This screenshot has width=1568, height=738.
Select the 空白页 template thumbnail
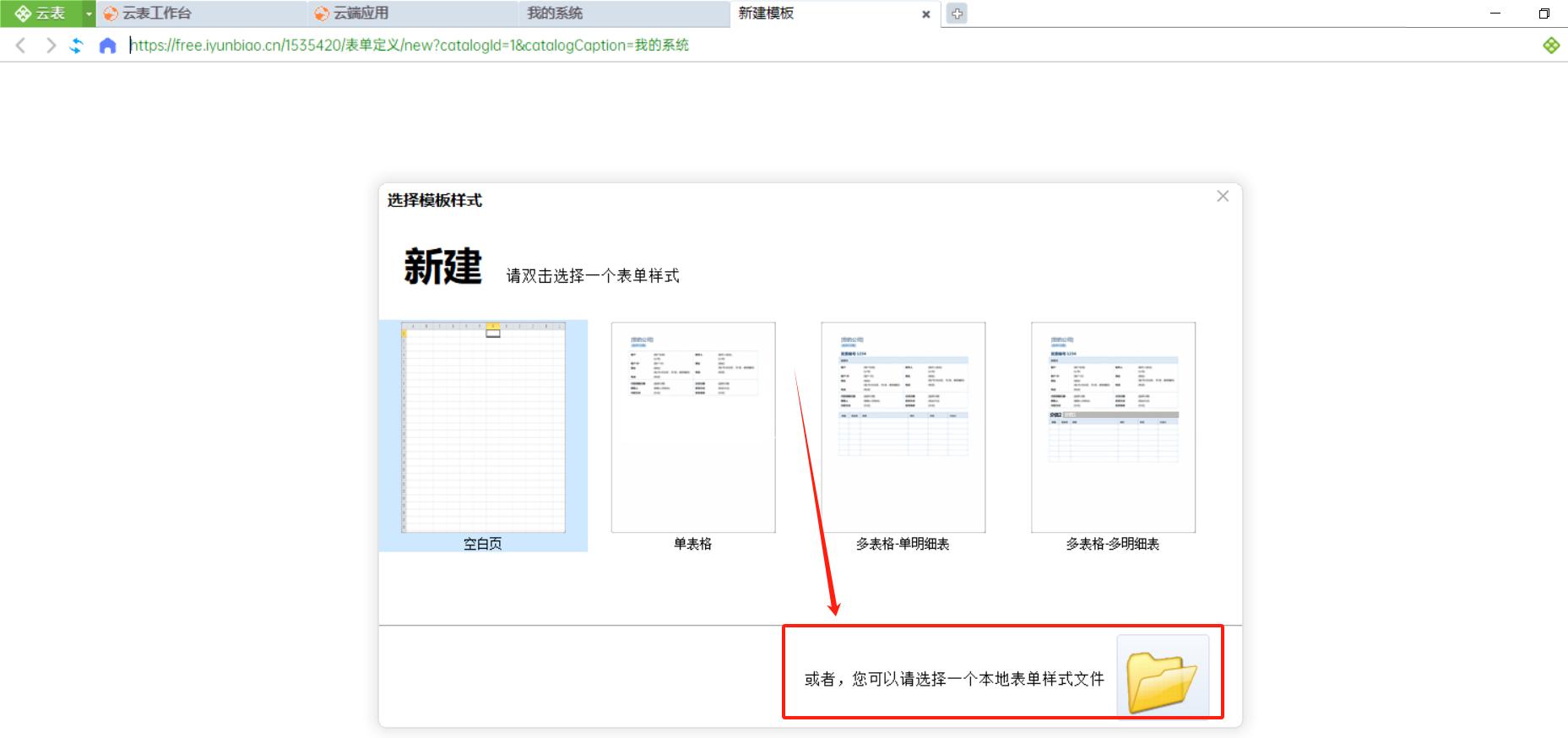[x=483, y=427]
